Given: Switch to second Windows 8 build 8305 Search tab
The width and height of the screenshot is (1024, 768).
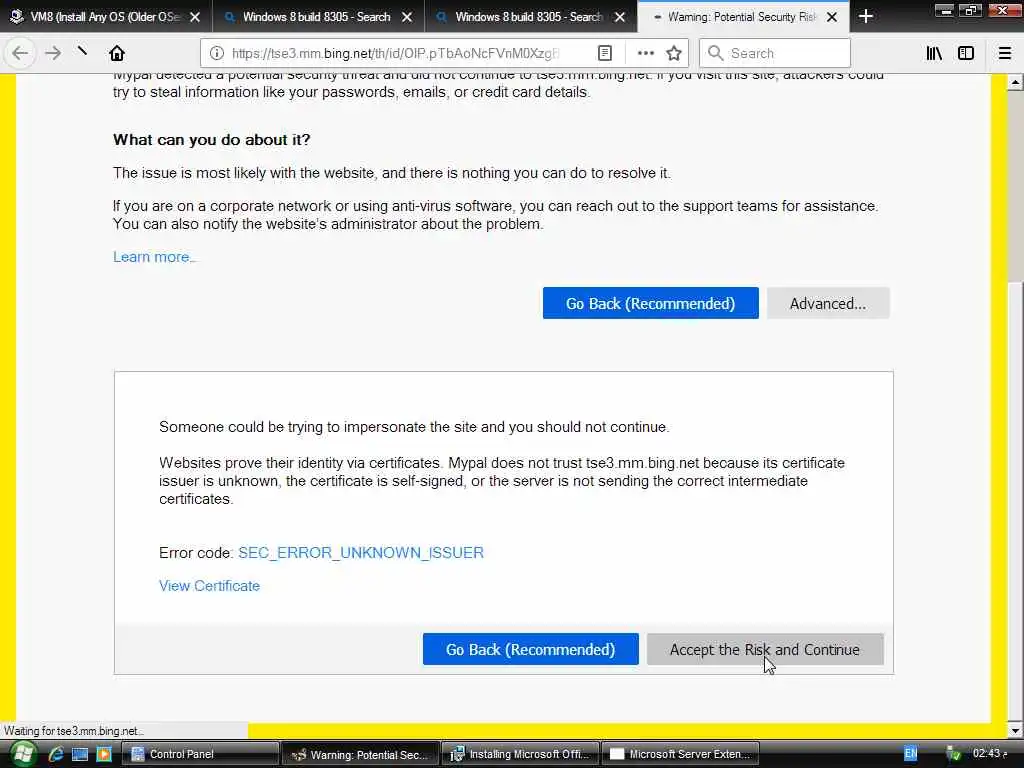Looking at the screenshot, I should [x=529, y=17].
